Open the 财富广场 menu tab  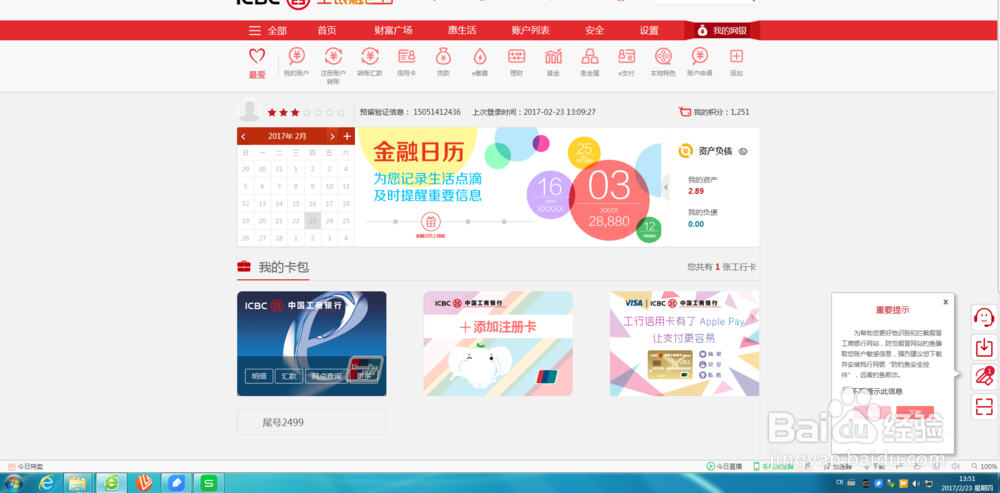click(x=393, y=31)
